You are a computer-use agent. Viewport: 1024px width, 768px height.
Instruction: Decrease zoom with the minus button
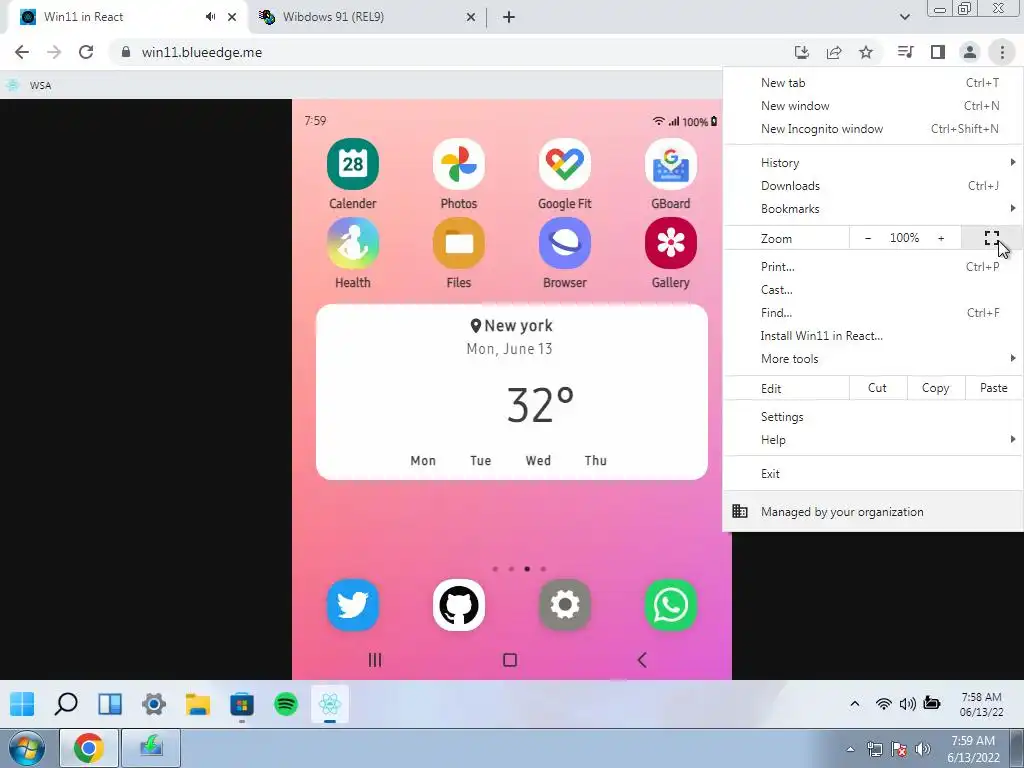pos(868,238)
